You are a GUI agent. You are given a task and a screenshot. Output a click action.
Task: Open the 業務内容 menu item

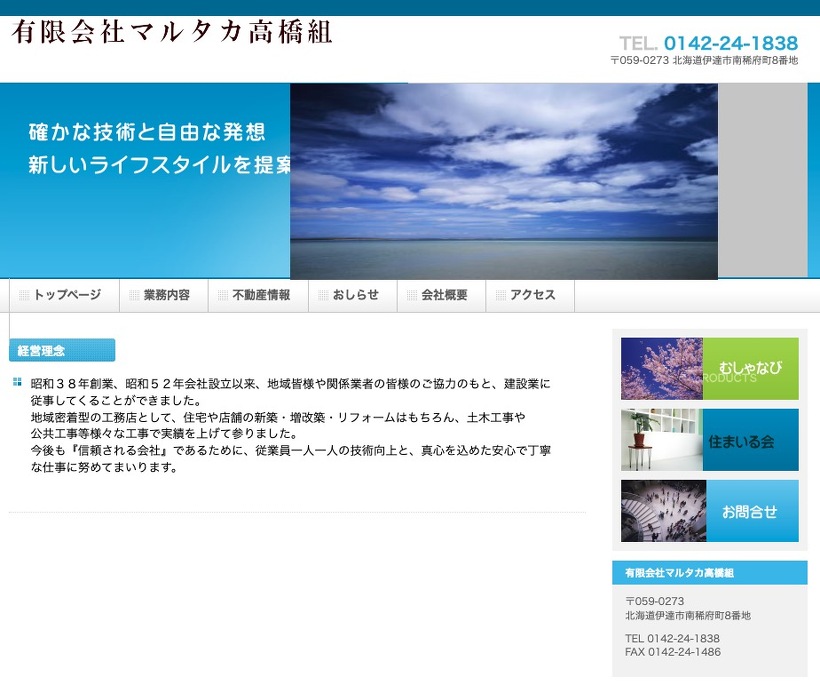[165, 296]
